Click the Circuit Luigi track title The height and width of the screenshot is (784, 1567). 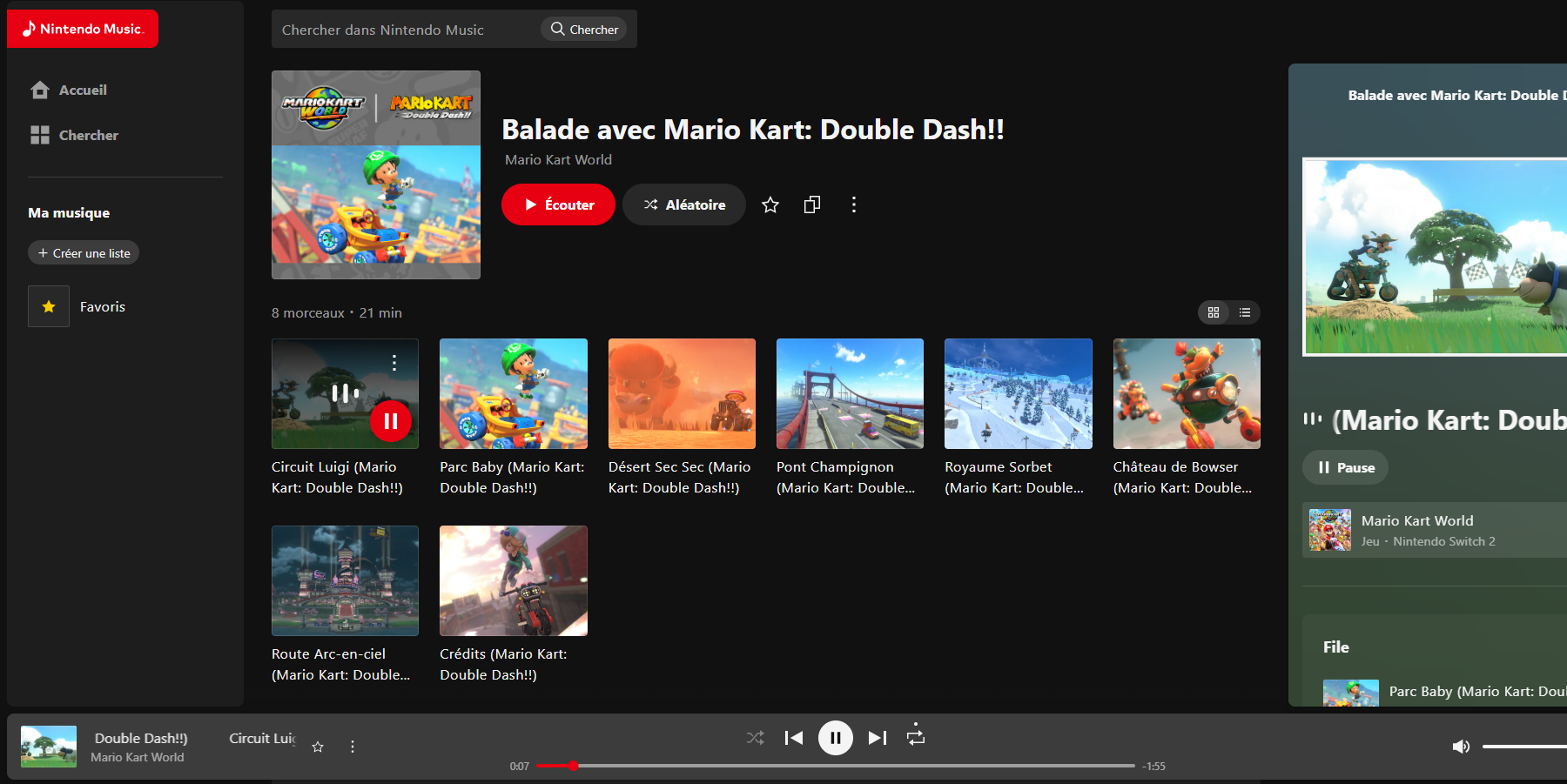pyautogui.click(x=337, y=478)
